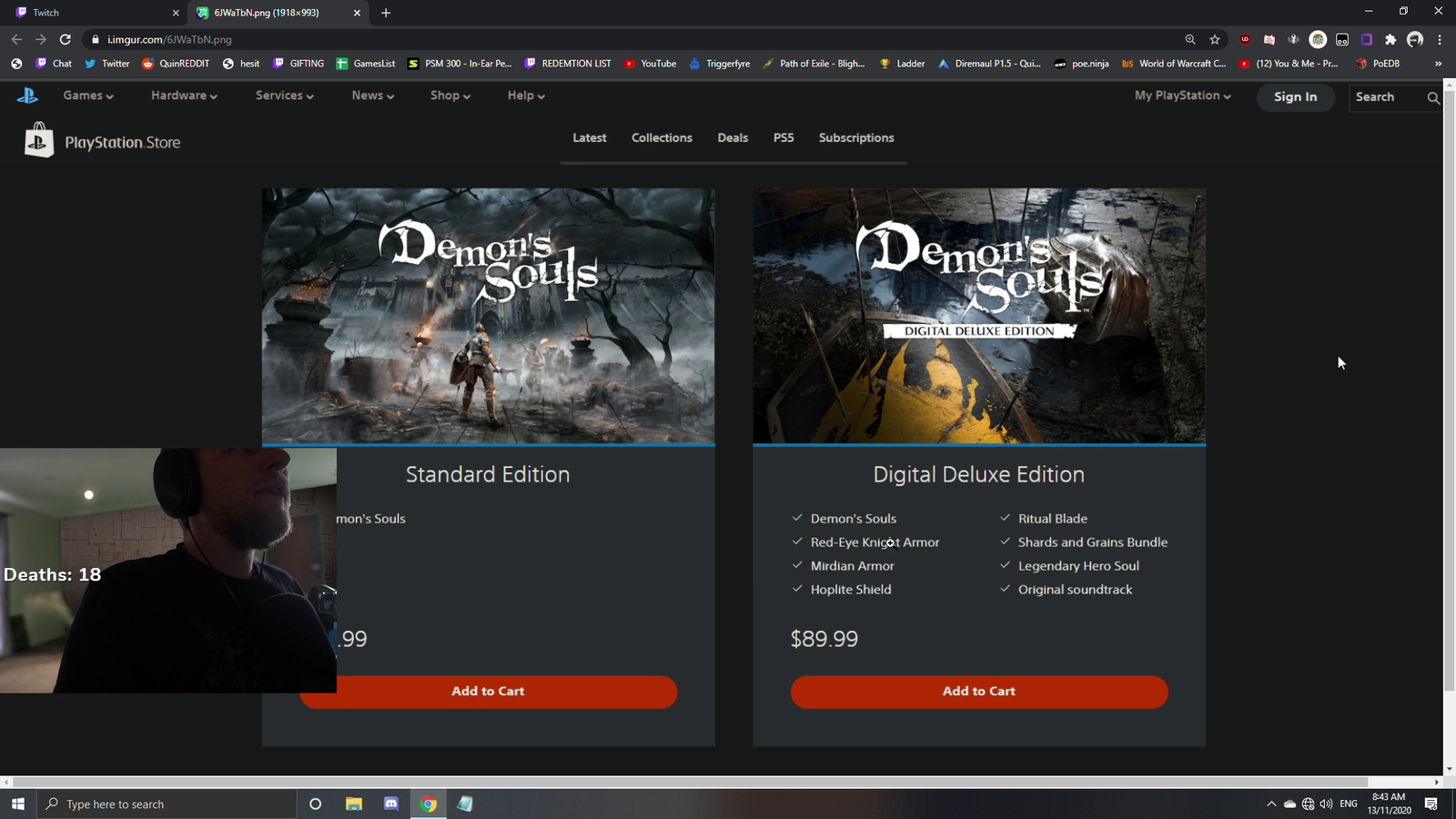Click the horizontal scrollbar at page bottom

click(690, 782)
